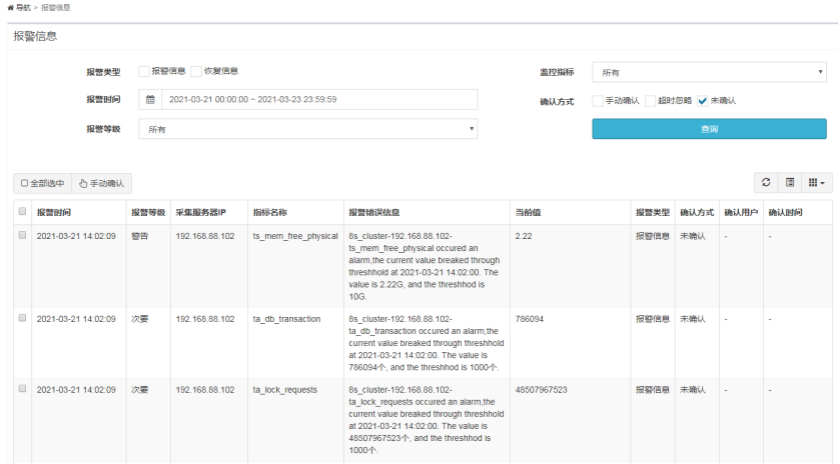Select the ta_db_transaction row checkbox

coord(22,318)
